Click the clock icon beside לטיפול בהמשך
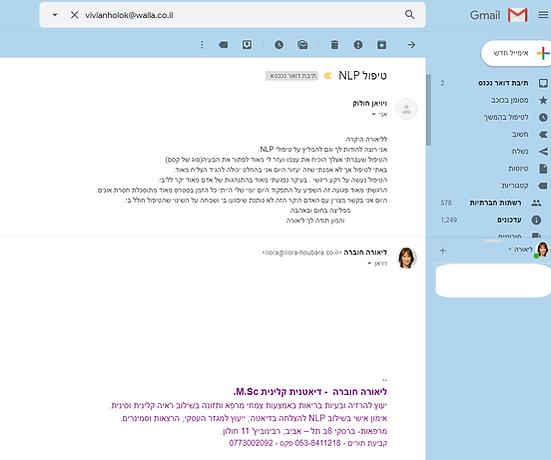The width and height of the screenshot is (551, 460). 543,117
